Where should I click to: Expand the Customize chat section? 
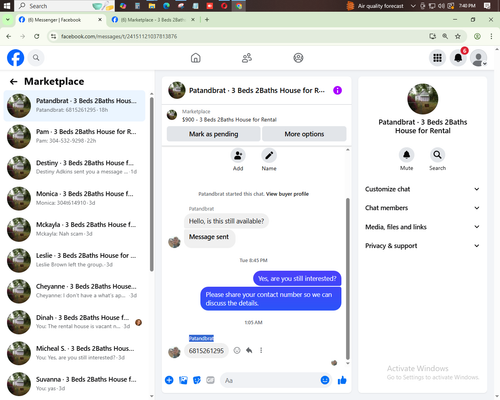tap(422, 189)
